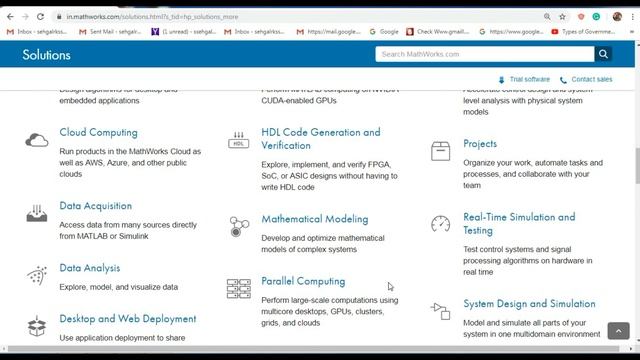The width and height of the screenshot is (640, 360).
Task: Click the Solutions header title
Action: coord(46,55)
